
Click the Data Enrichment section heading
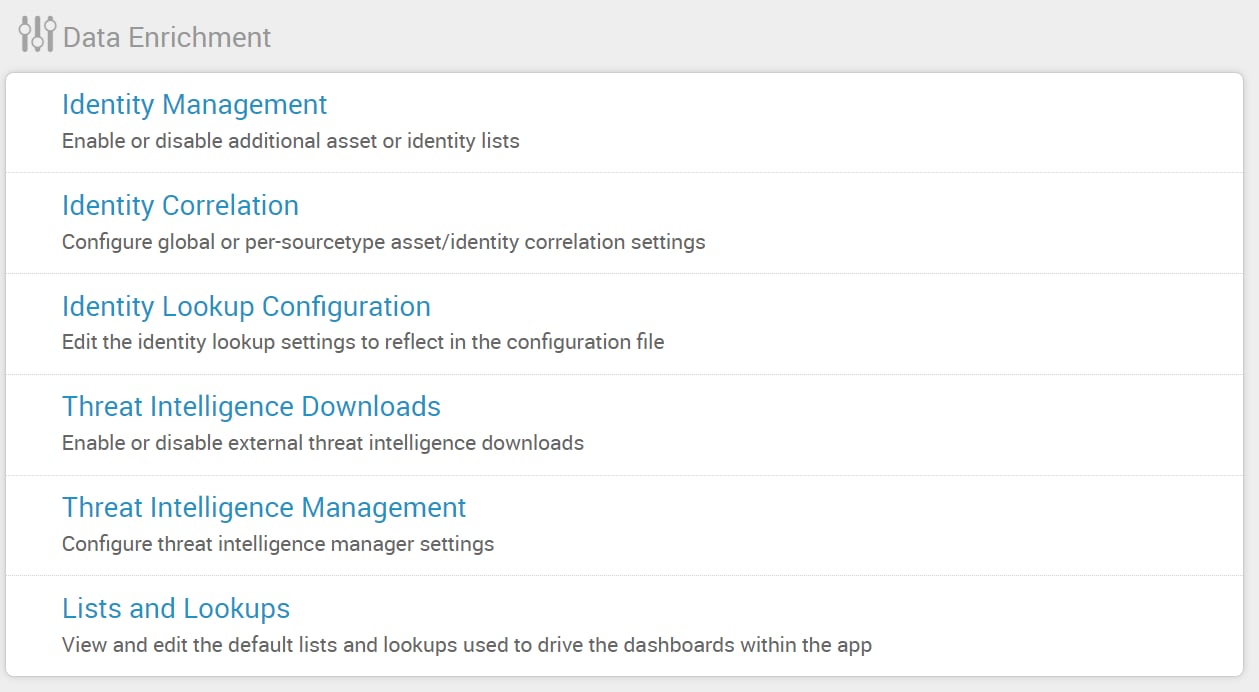click(167, 37)
